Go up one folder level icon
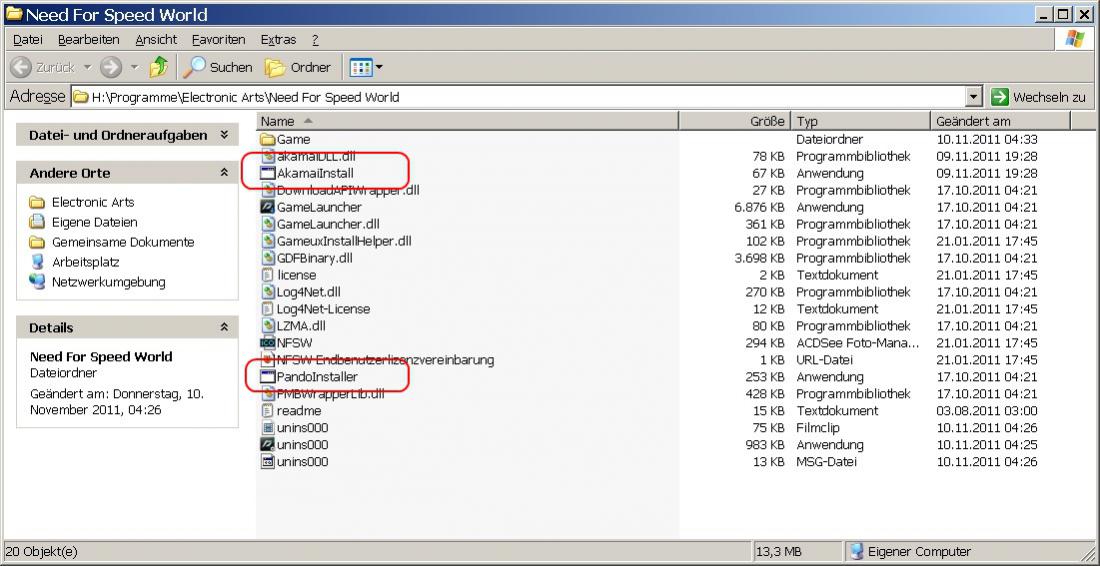This screenshot has width=1100, height=566. click(159, 67)
